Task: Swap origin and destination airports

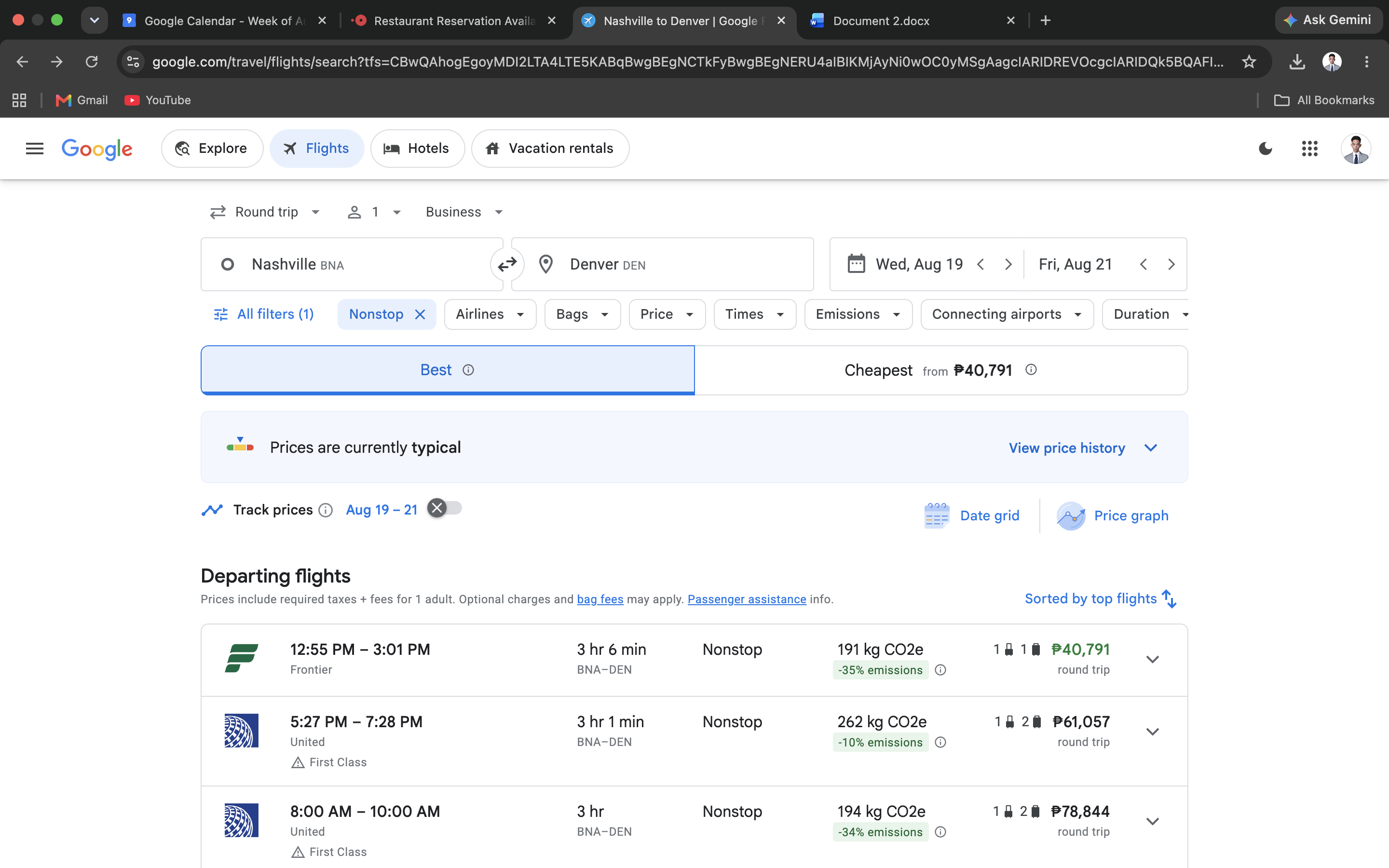Action: (507, 264)
